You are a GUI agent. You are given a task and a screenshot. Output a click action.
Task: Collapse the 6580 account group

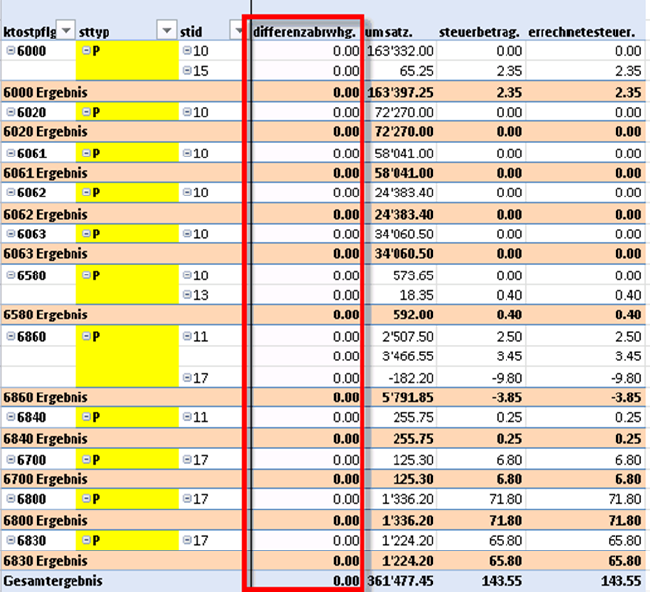pos(11,275)
